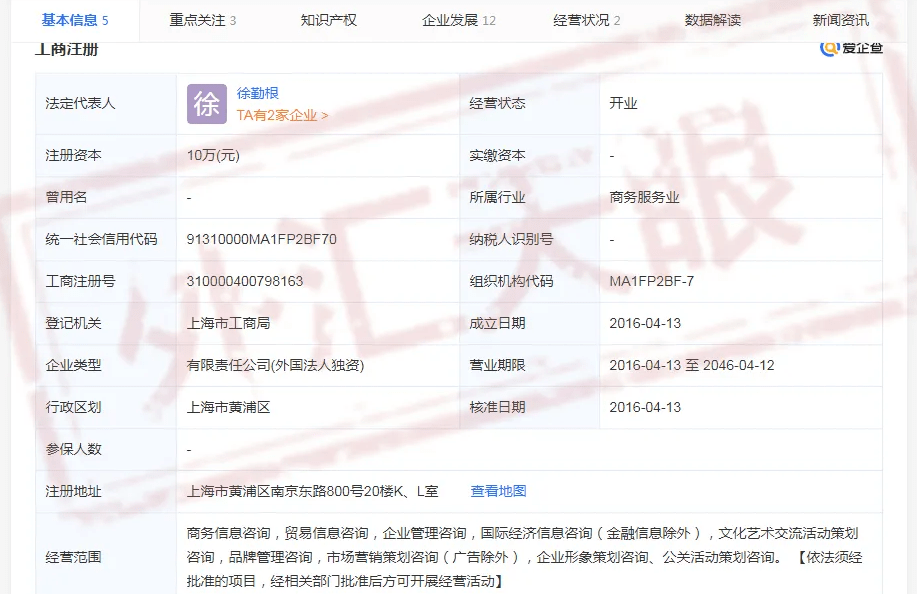Click the 注册地址 address text
The image size is (918, 595).
click(x=312, y=491)
